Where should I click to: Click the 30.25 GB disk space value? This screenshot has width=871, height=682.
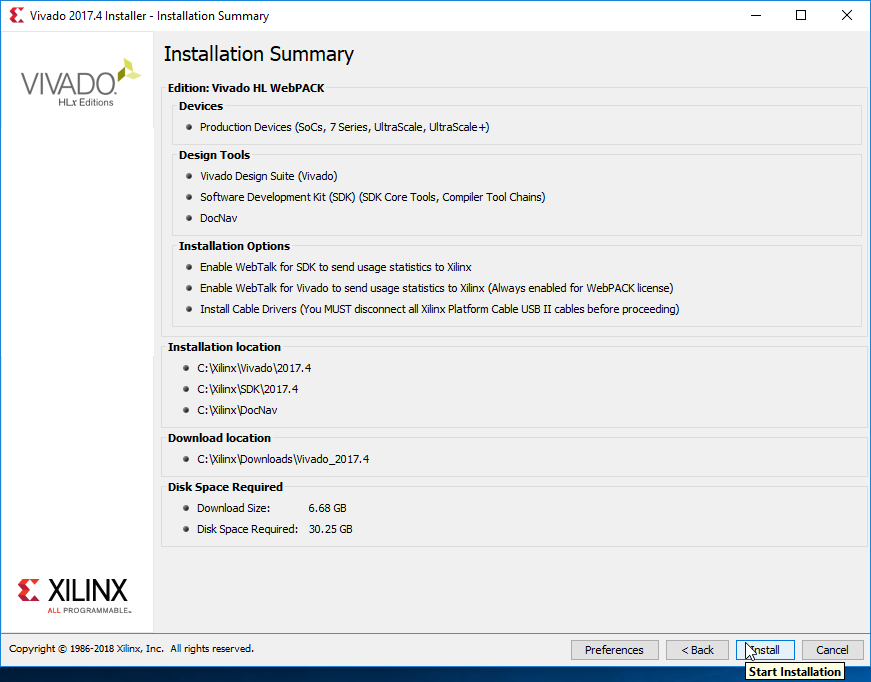click(331, 529)
